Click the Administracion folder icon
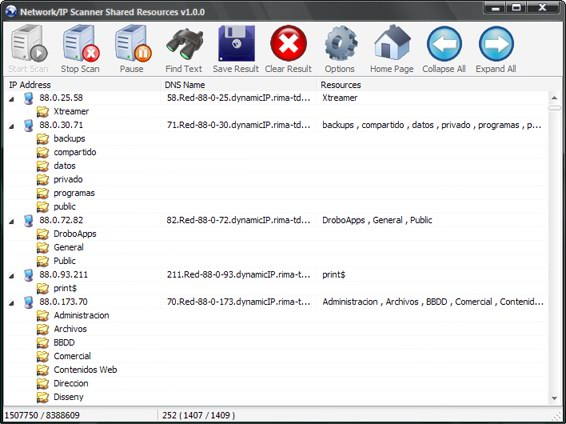This screenshot has width=566, height=424. pyautogui.click(x=43, y=315)
